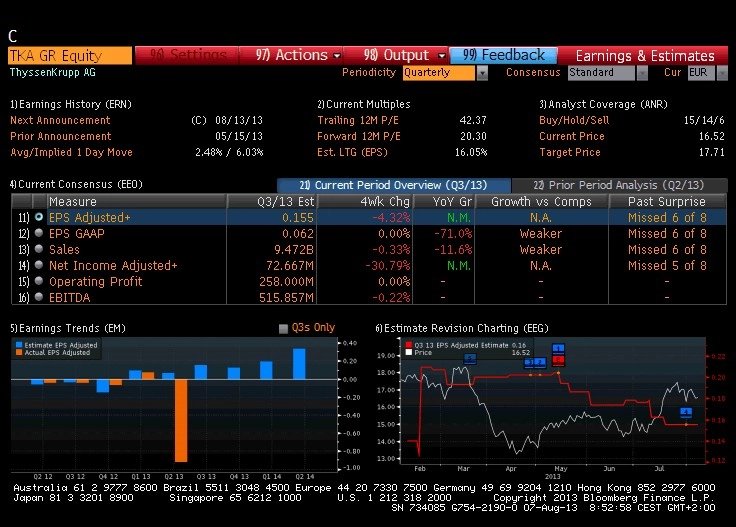Click the orange Actual EPS Adjusted legend swatch
The height and width of the screenshot is (527, 736).
[x=19, y=352]
